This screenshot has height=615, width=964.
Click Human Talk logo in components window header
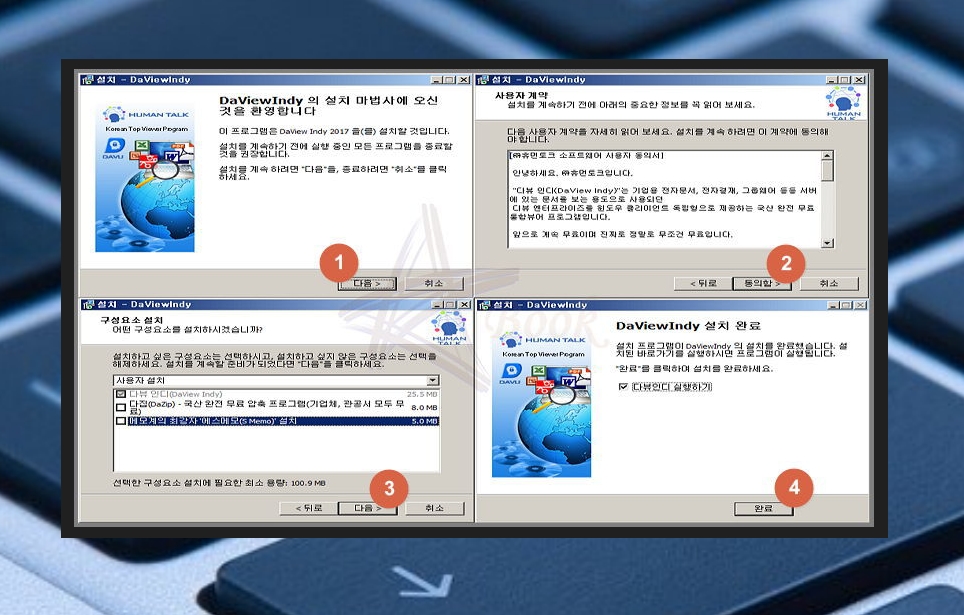(449, 327)
